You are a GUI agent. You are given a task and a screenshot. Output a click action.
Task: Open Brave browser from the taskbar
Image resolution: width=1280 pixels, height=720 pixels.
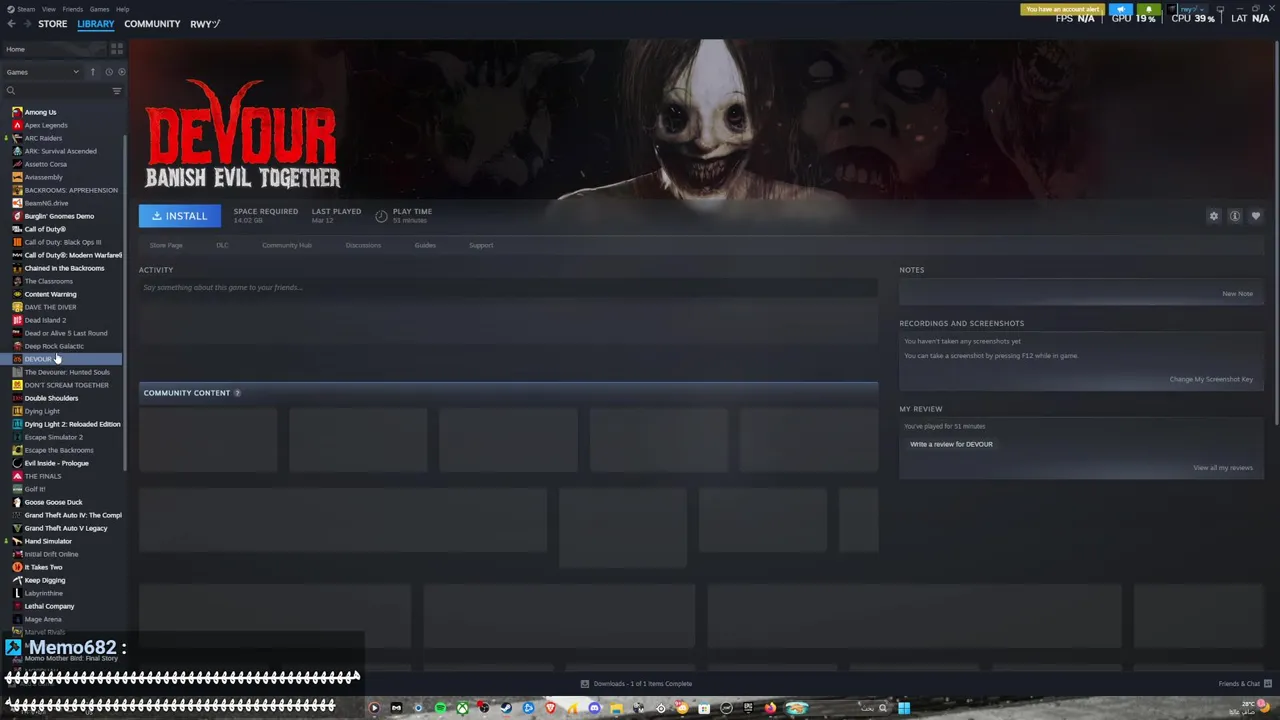coord(550,708)
